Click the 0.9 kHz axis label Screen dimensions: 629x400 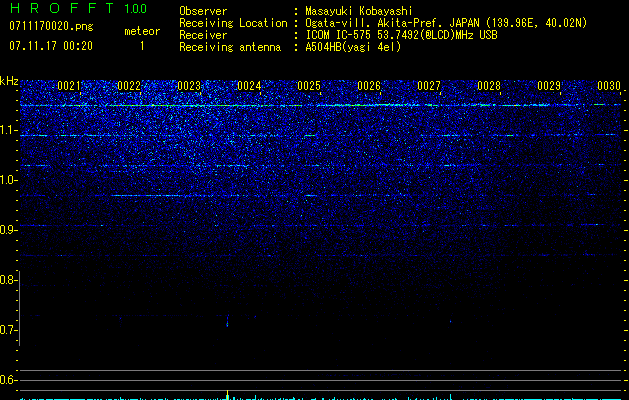[x=8, y=230]
